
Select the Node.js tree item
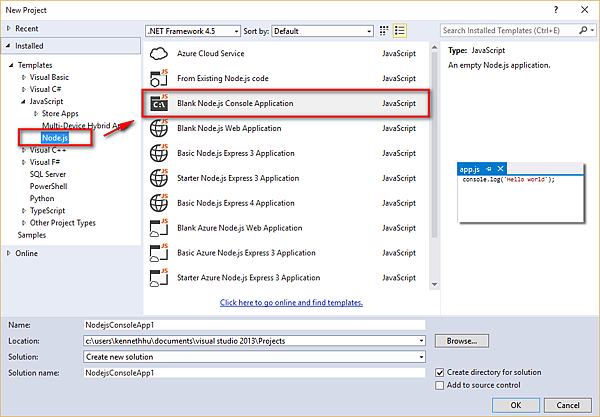pyautogui.click(x=55, y=138)
